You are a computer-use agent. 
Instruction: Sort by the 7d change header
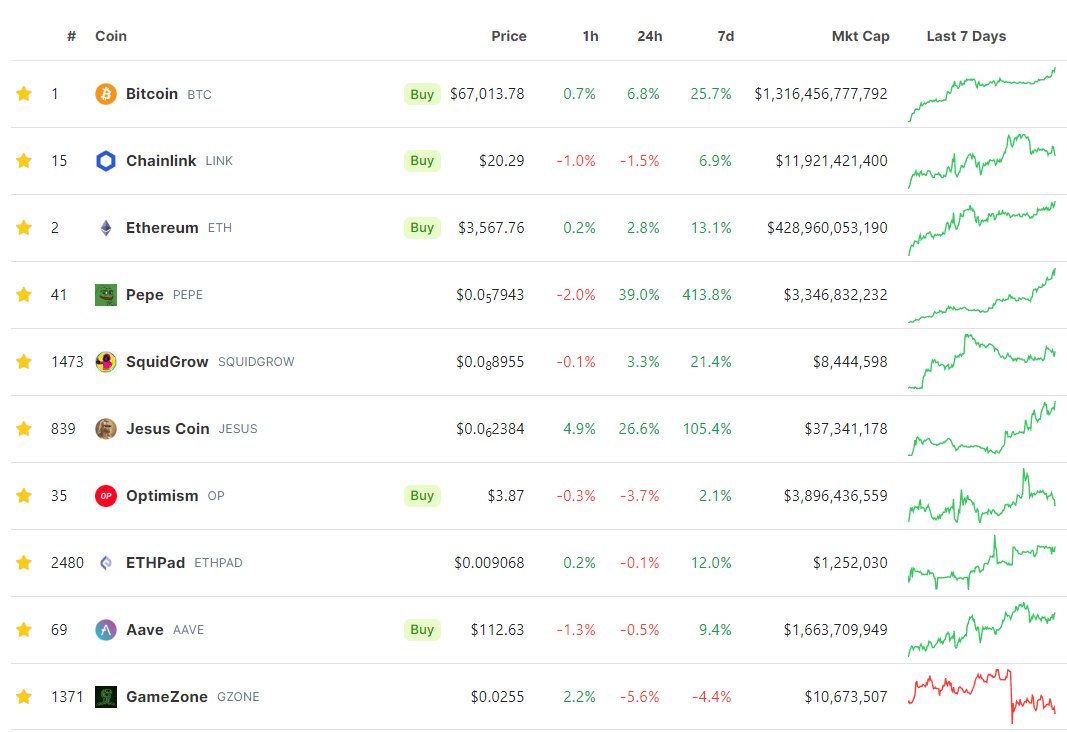click(x=726, y=36)
